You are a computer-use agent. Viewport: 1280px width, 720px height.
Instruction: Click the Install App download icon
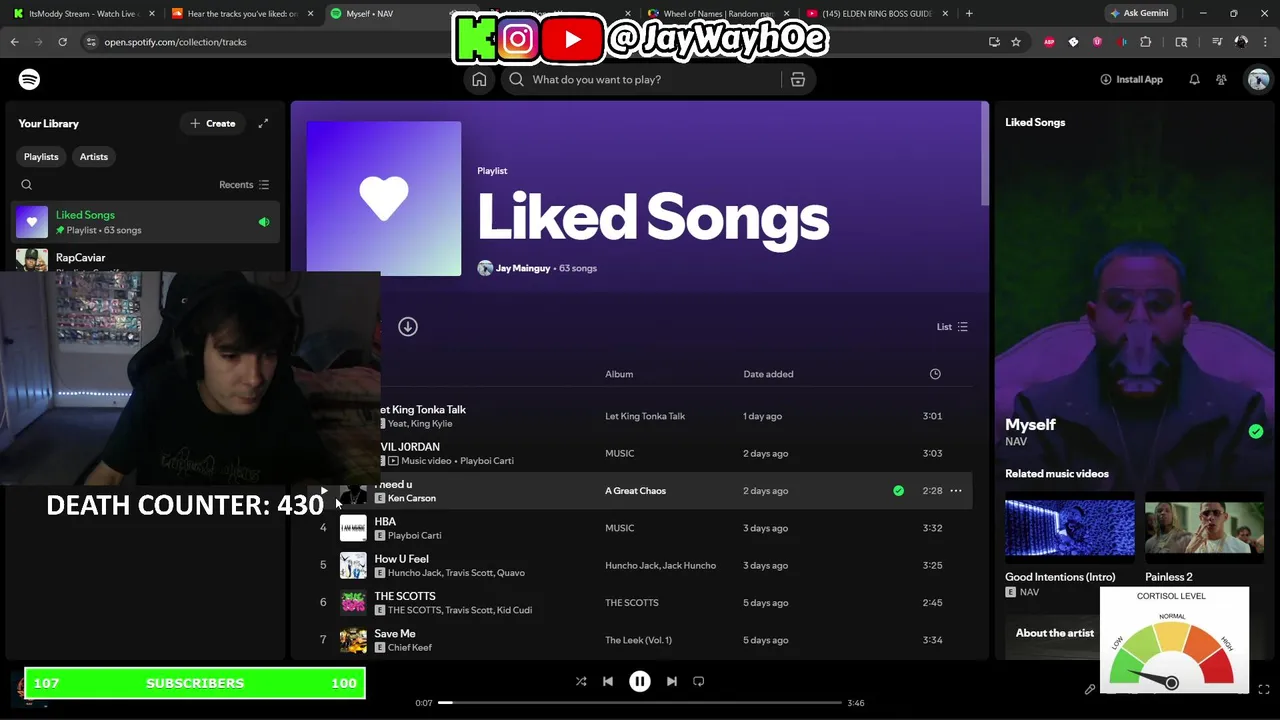[1106, 79]
